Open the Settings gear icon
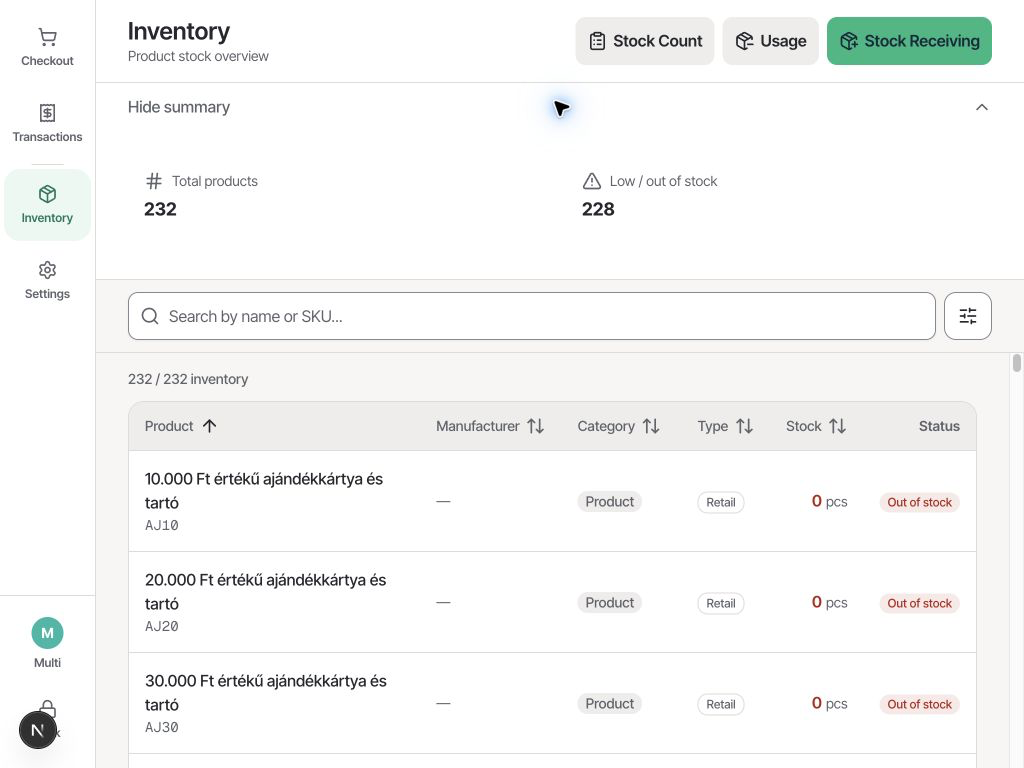Image resolution: width=1024 pixels, height=768 pixels. point(47,270)
